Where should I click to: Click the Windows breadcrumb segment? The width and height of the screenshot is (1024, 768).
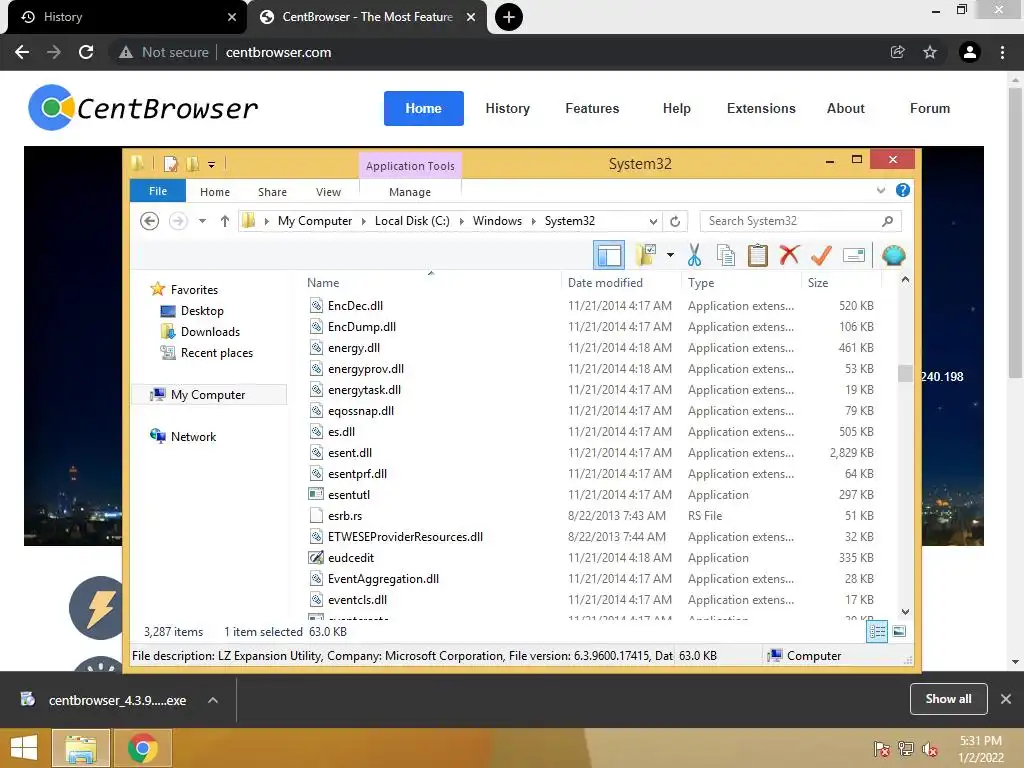497,221
